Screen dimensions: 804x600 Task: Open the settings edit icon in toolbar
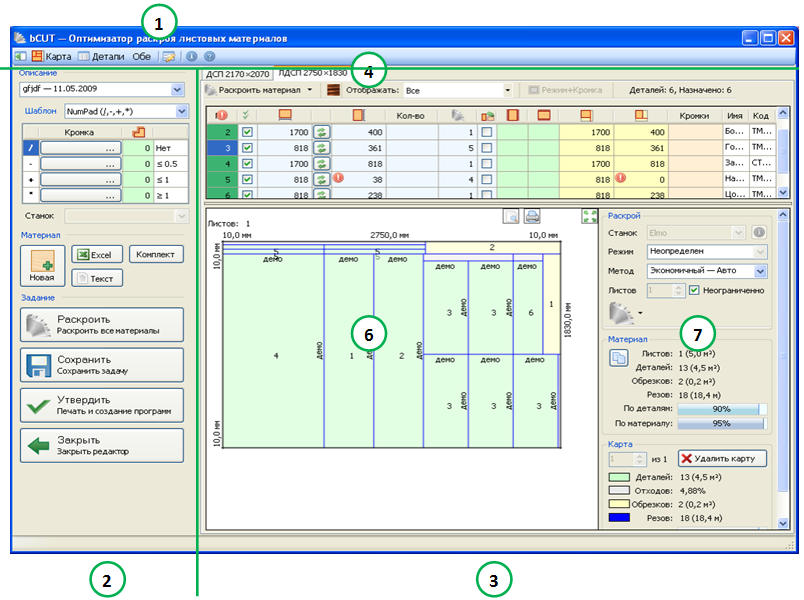point(169,56)
